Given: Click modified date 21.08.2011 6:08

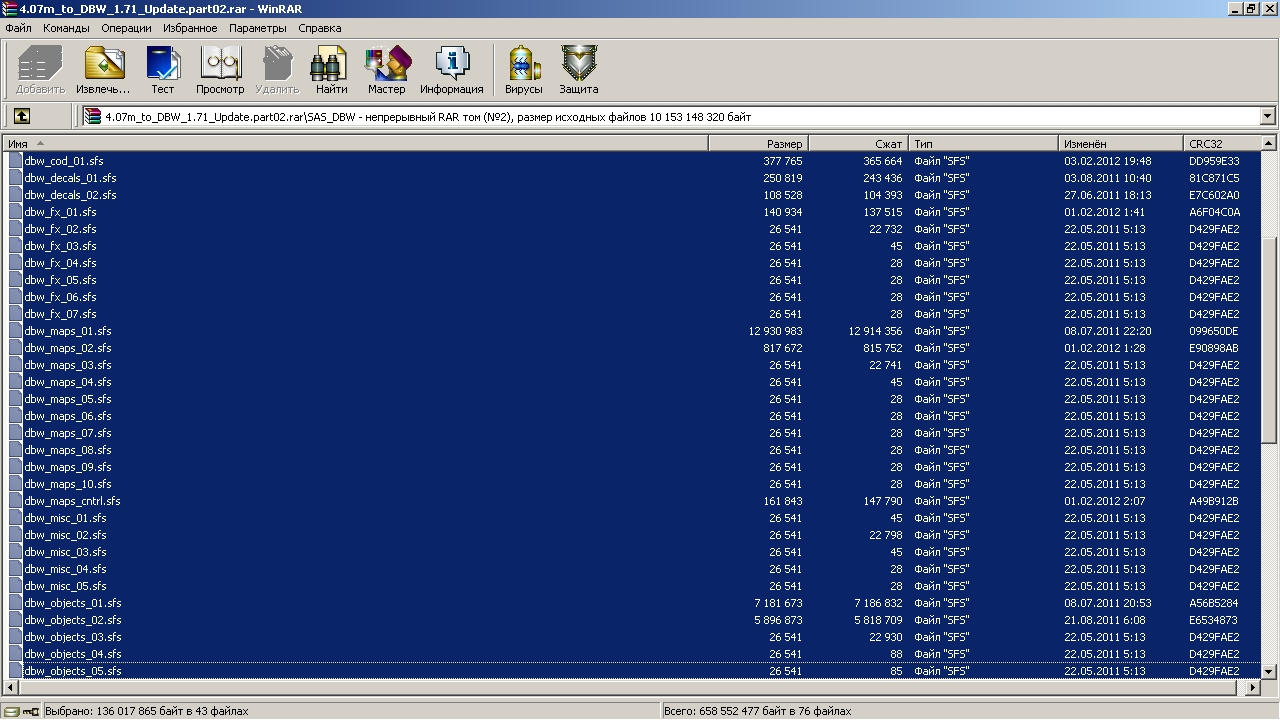Looking at the screenshot, I should (x=1105, y=620).
